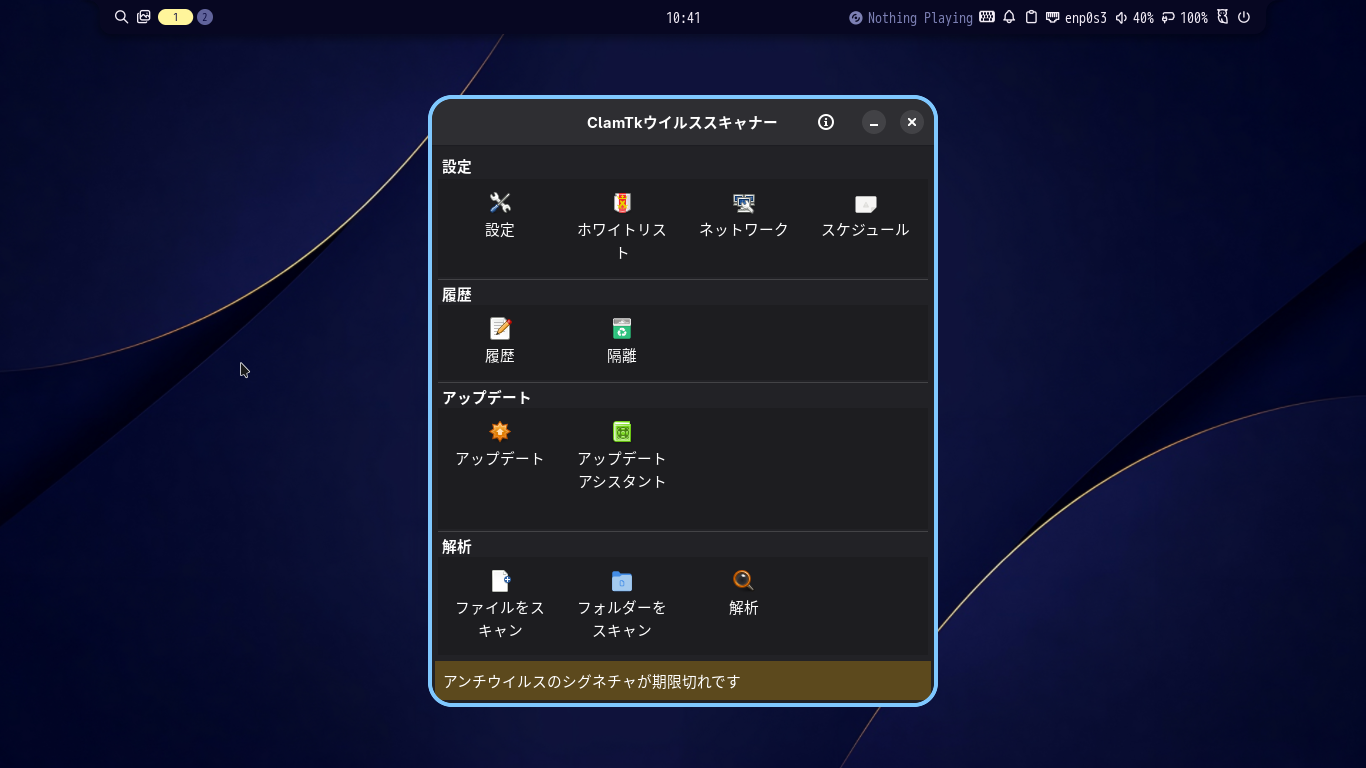Viewport: 1366px width, 768px height.
Task: Click the enp0s3 network indicator
Action: pos(1076,18)
